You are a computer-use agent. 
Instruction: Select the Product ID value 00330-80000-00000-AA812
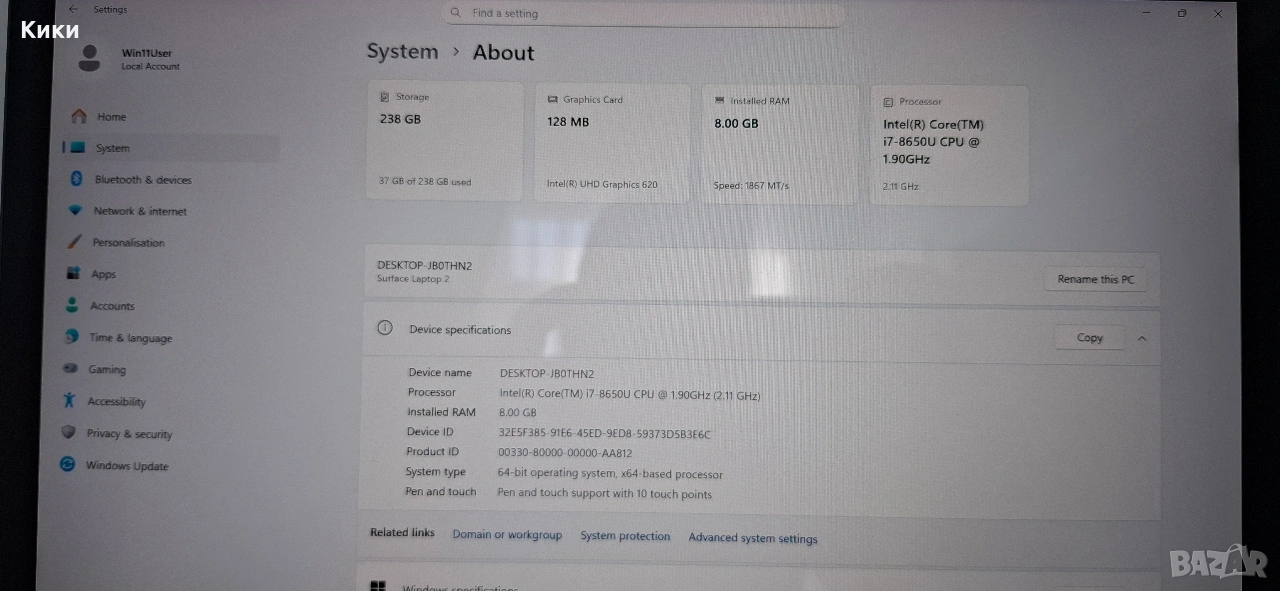point(565,452)
